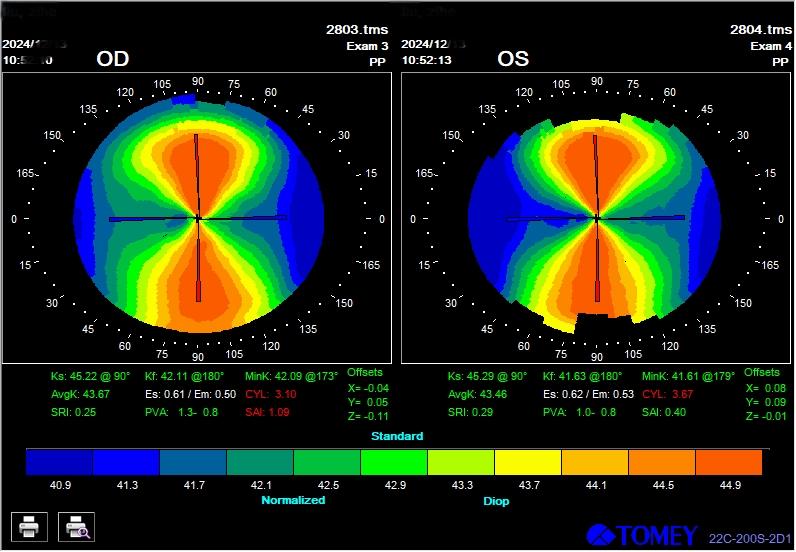Click the Tomey logo
The width and height of the screenshot is (796, 552).
pos(640,536)
